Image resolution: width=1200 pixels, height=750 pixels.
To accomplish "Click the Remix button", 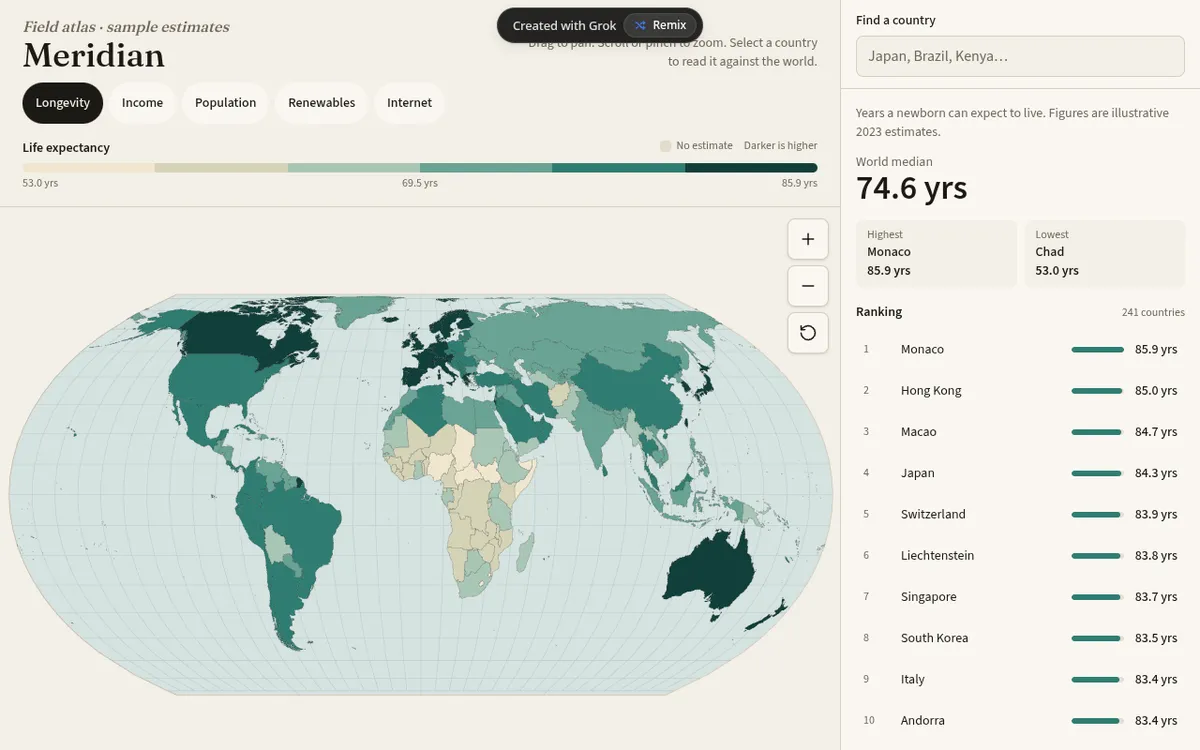I will (x=660, y=25).
